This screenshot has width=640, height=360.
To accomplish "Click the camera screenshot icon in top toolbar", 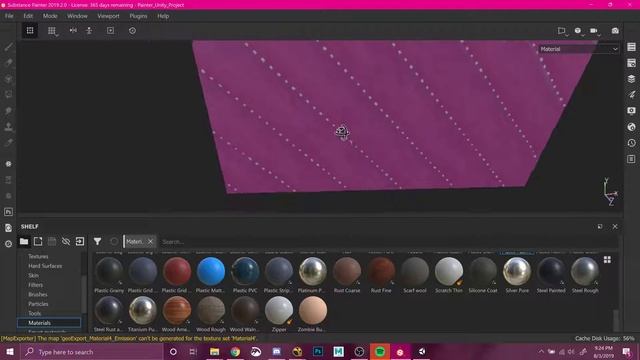I will pos(615,31).
